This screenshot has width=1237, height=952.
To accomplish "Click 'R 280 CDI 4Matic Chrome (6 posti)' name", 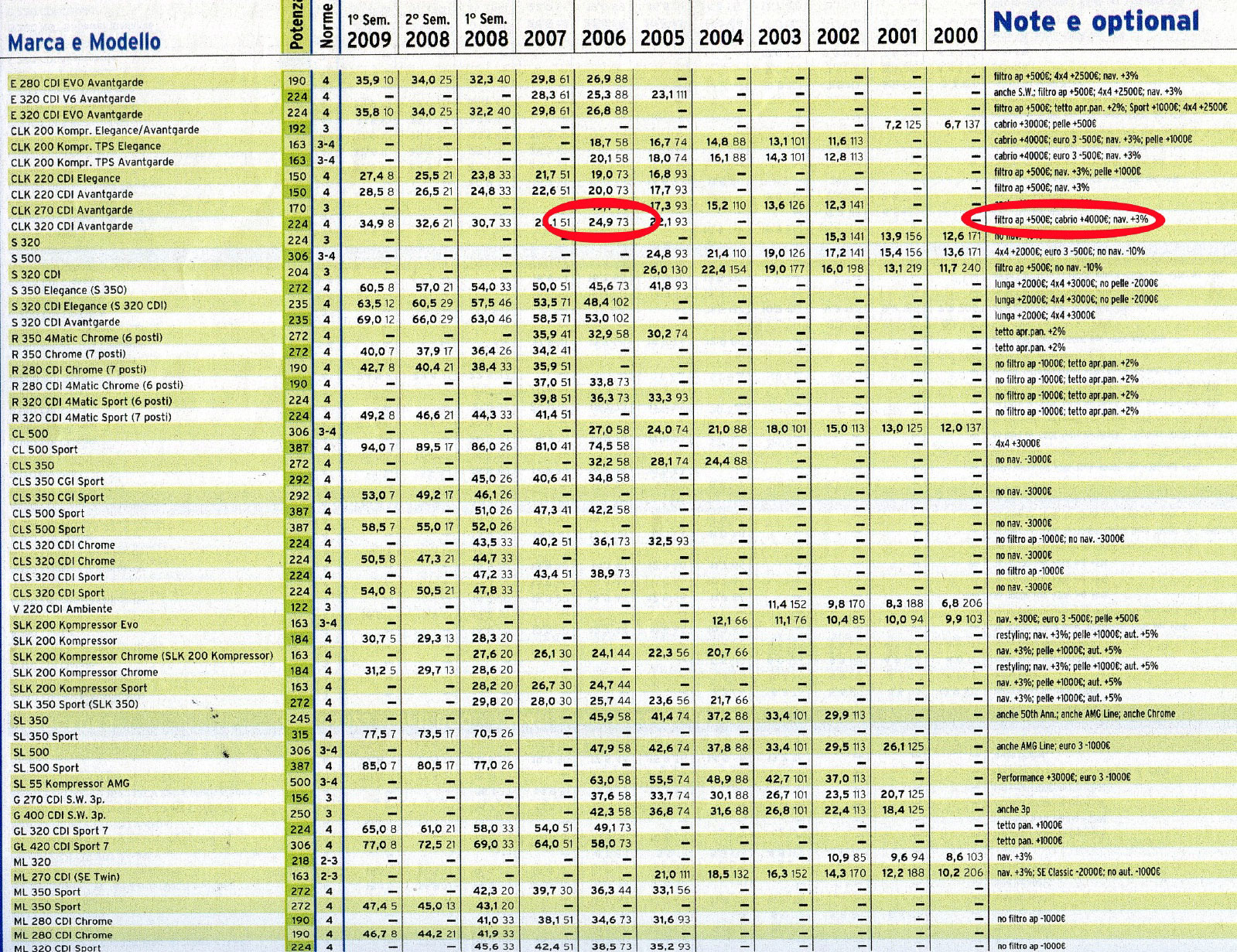I will [97, 386].
